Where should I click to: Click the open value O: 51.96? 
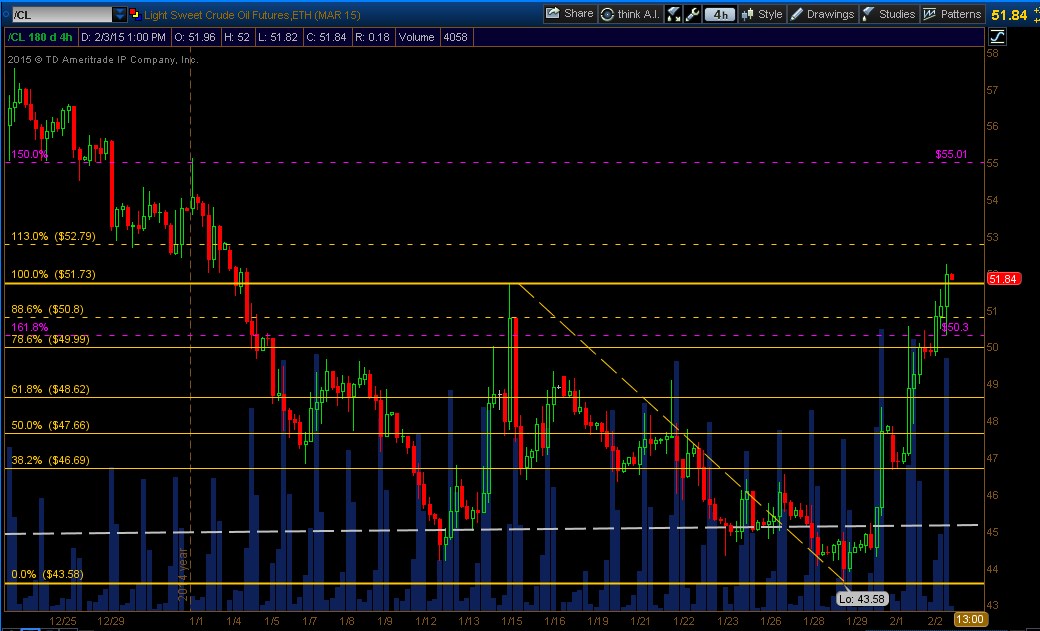(194, 37)
